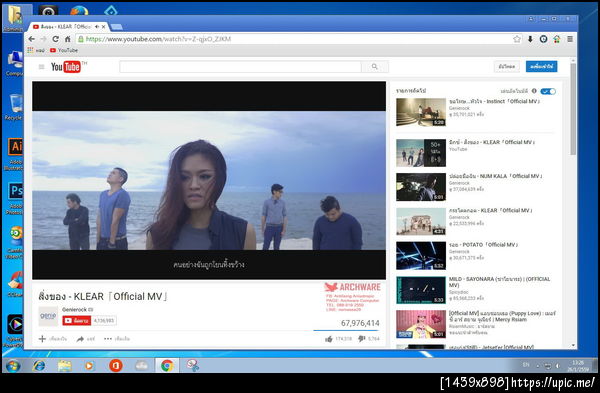Reload the page with the refresh icon
Screen dimensions: 600x393
click(55, 39)
